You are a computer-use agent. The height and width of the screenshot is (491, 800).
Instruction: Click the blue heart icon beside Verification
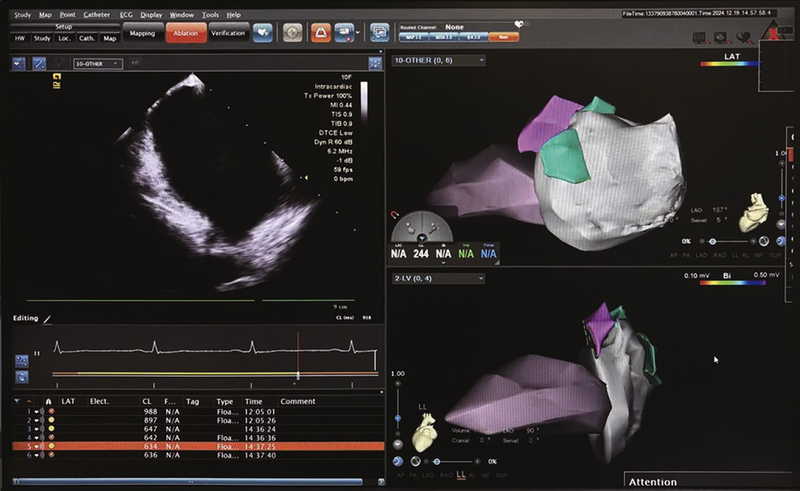(x=264, y=33)
